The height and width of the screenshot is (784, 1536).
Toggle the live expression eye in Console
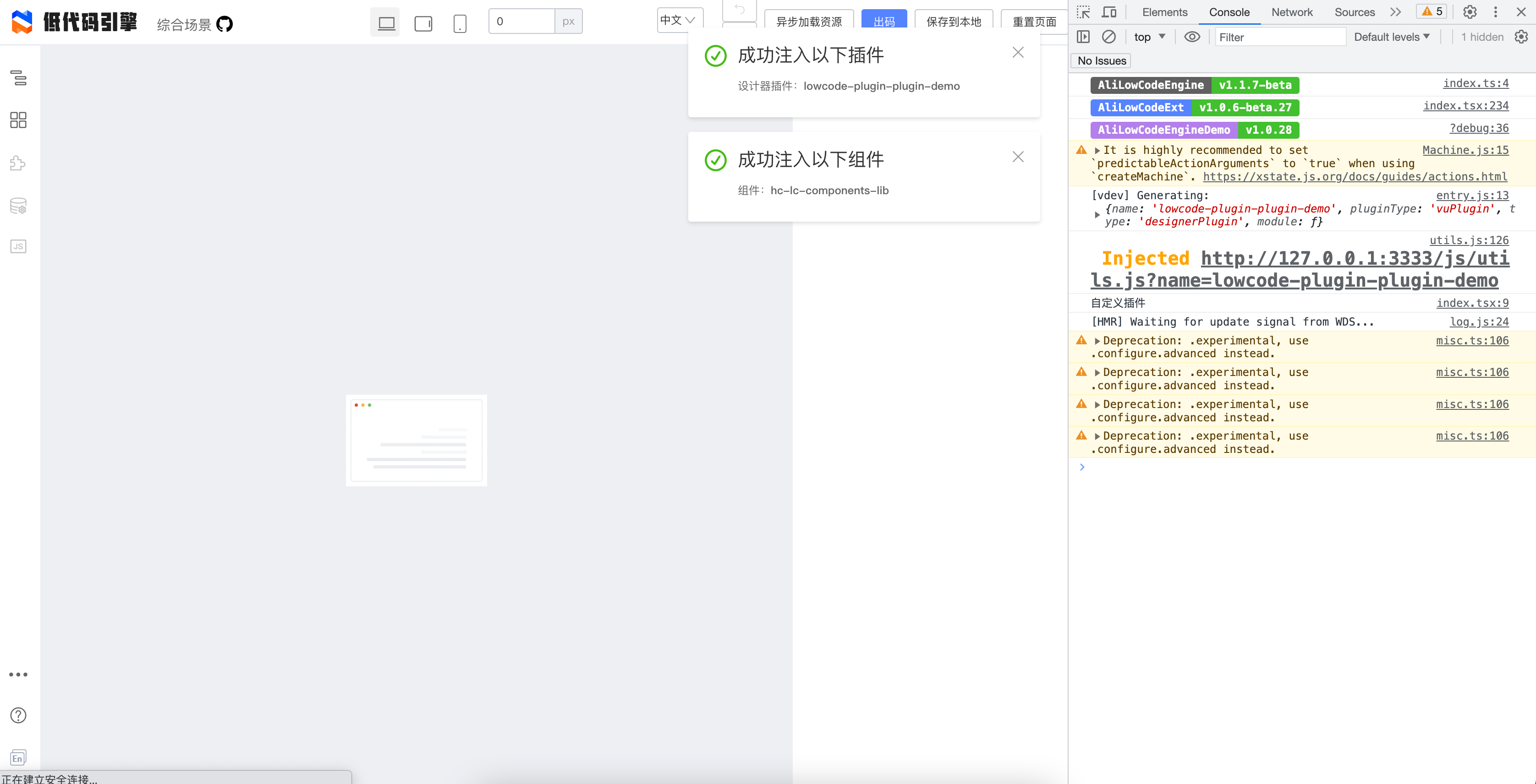point(1192,36)
